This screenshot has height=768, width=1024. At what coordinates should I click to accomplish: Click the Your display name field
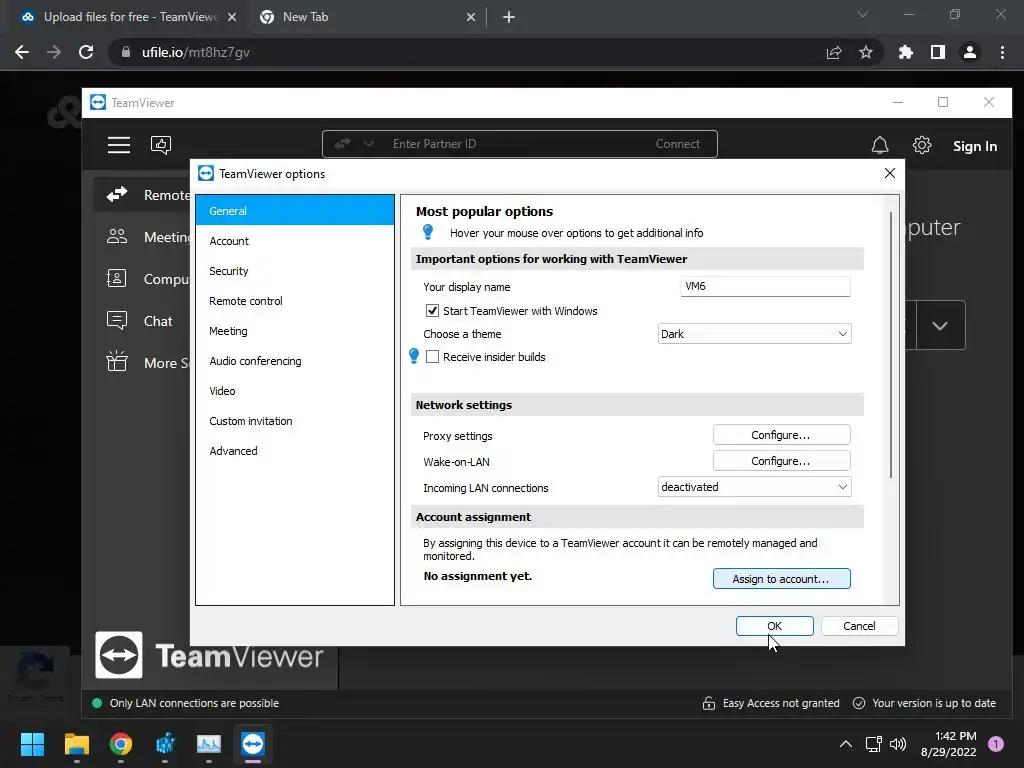tap(765, 286)
